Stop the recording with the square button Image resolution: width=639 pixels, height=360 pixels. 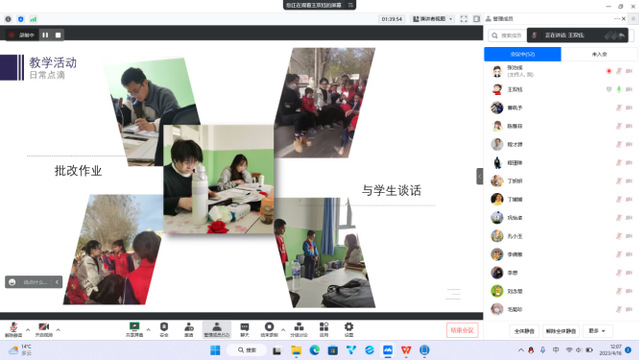pyautogui.click(x=58, y=35)
